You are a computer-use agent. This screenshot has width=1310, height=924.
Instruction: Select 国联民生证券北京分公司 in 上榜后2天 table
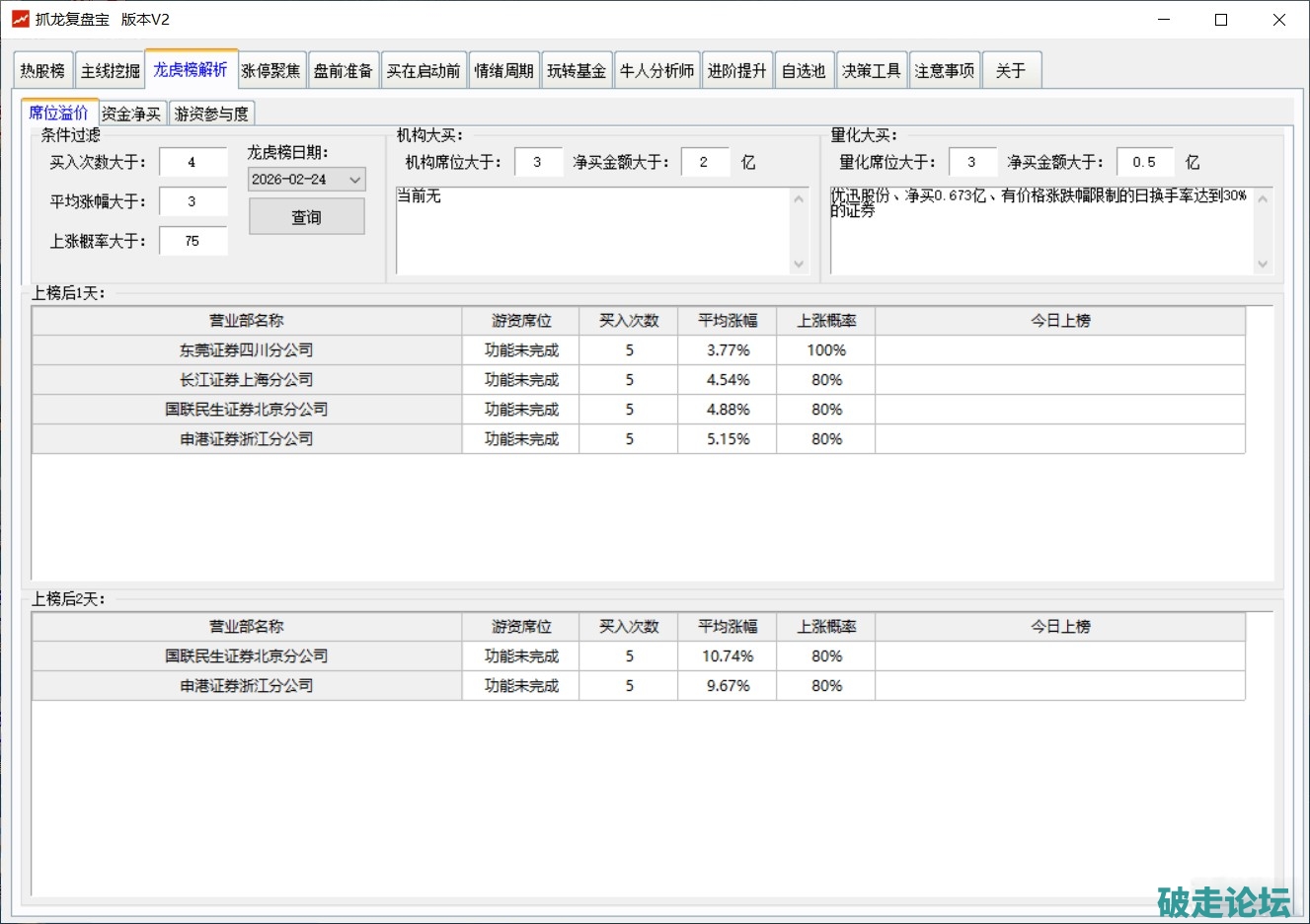point(246,656)
